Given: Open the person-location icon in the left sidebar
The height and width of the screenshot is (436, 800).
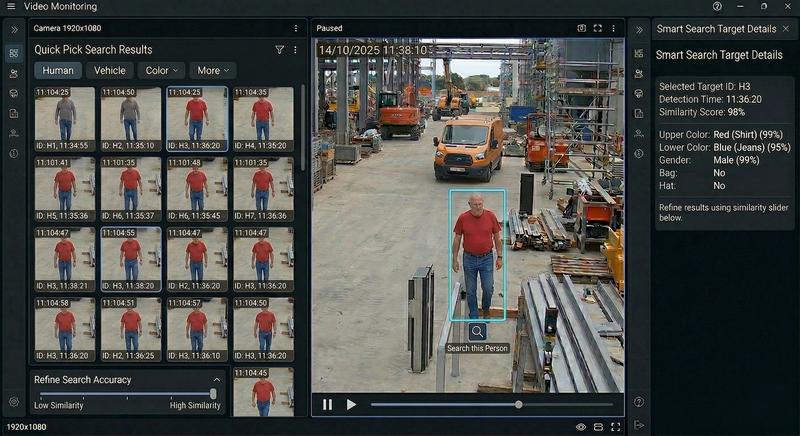Looking at the screenshot, I should (x=14, y=134).
